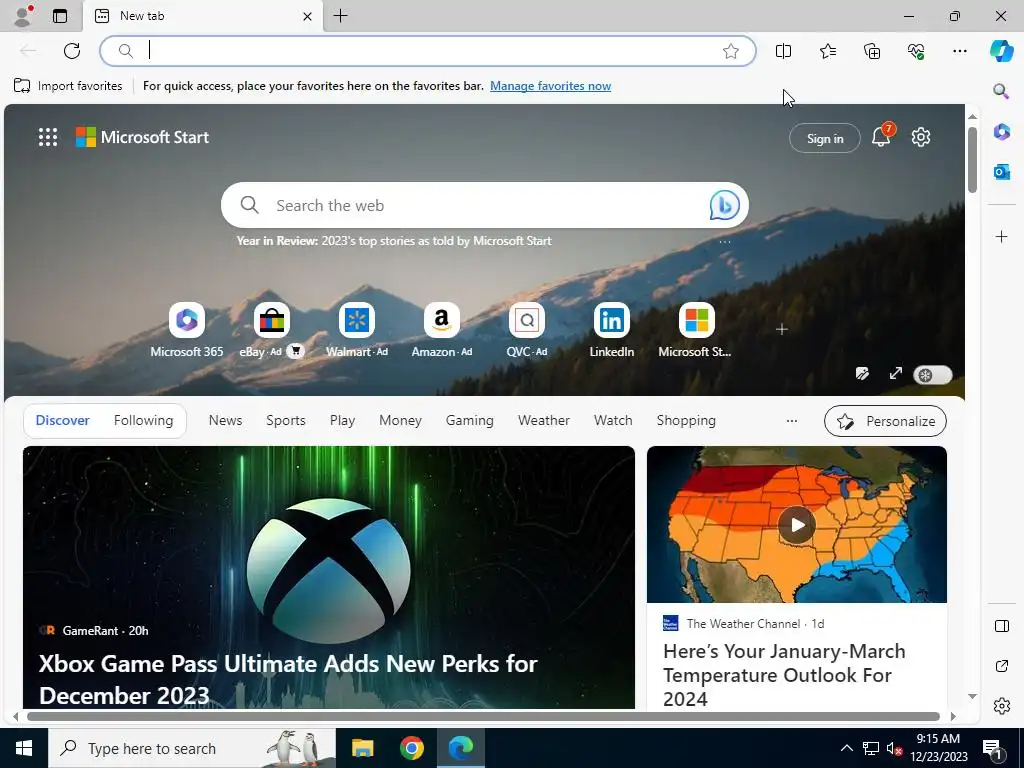Open Walmart quick link

[357, 330]
